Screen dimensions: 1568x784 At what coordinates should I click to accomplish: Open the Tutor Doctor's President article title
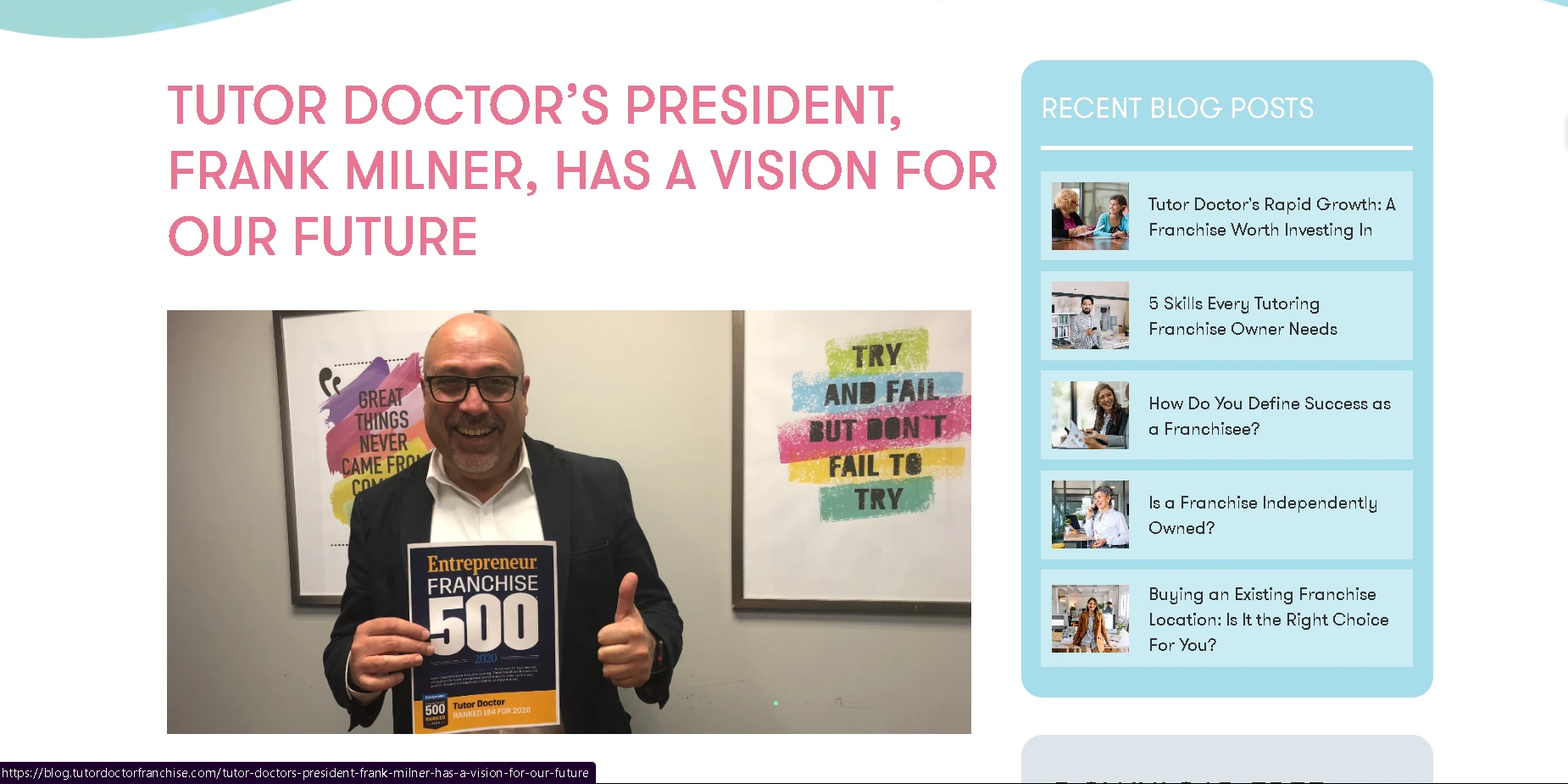click(582, 170)
